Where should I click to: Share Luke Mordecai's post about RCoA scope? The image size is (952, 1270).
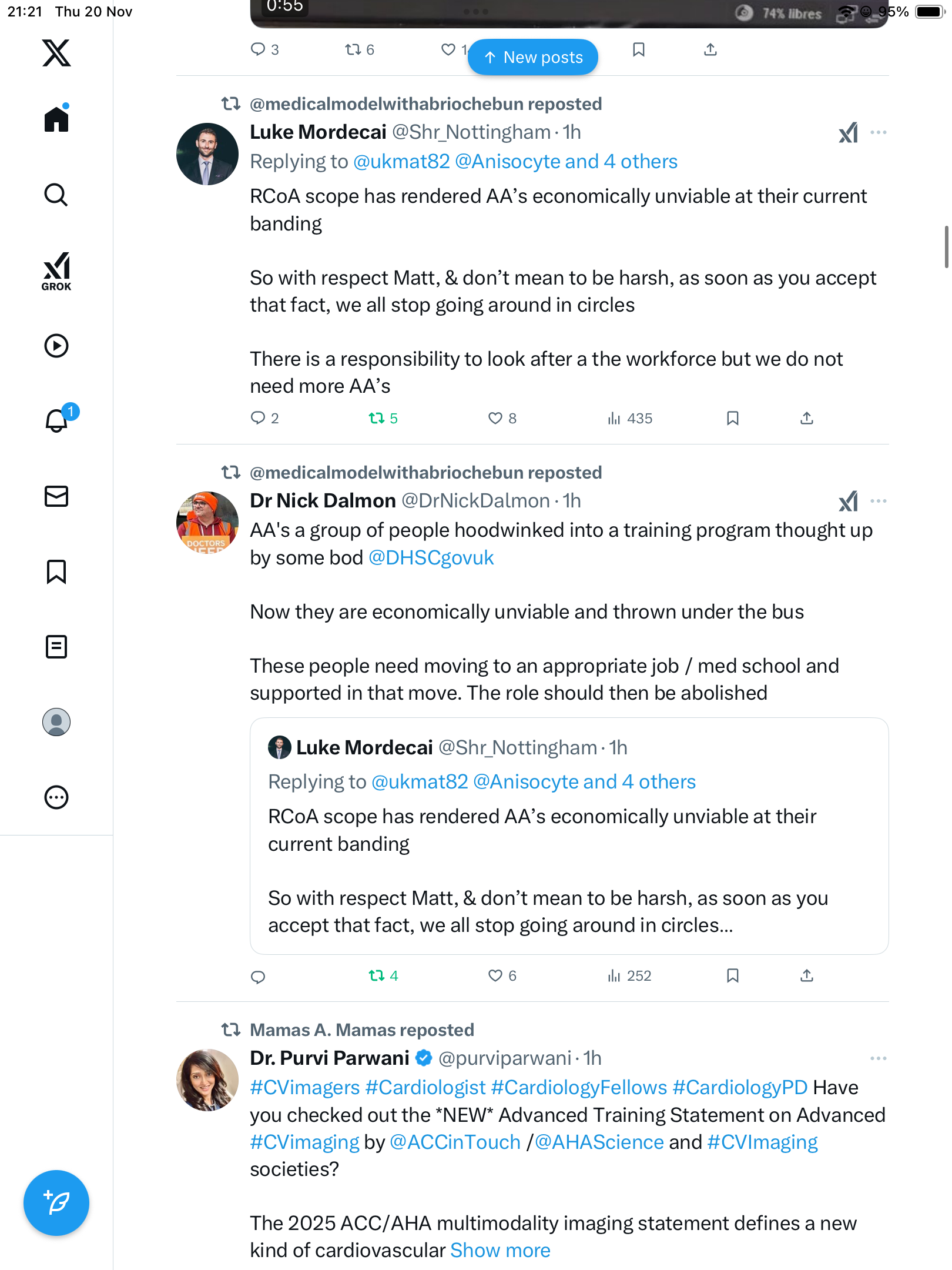(807, 418)
